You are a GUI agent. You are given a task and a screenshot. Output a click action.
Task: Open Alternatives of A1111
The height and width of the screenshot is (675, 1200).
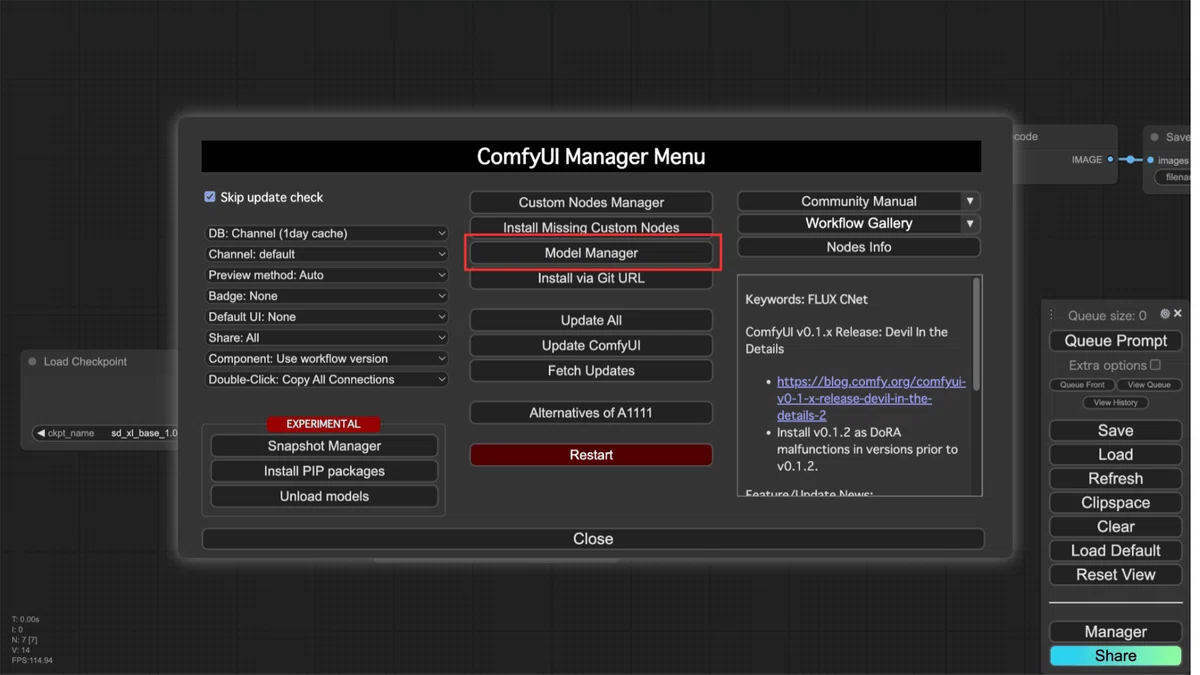click(591, 412)
